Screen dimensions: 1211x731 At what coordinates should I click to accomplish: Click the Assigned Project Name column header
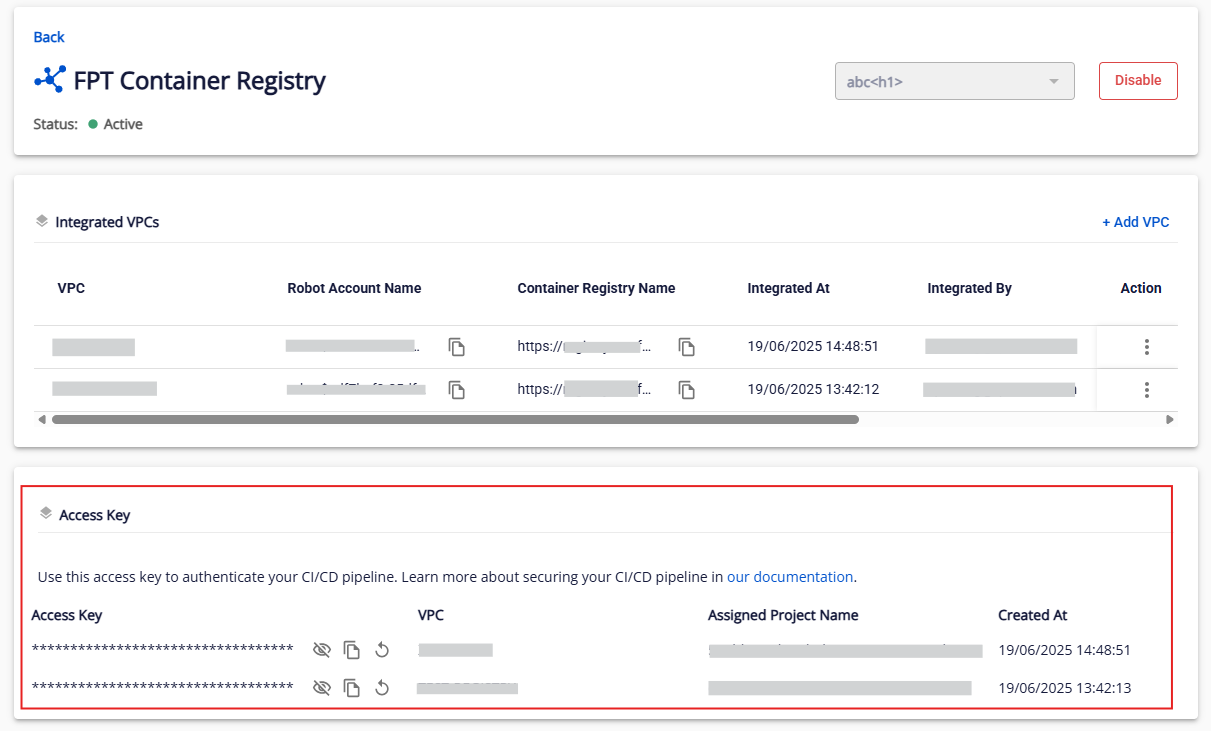coord(783,615)
